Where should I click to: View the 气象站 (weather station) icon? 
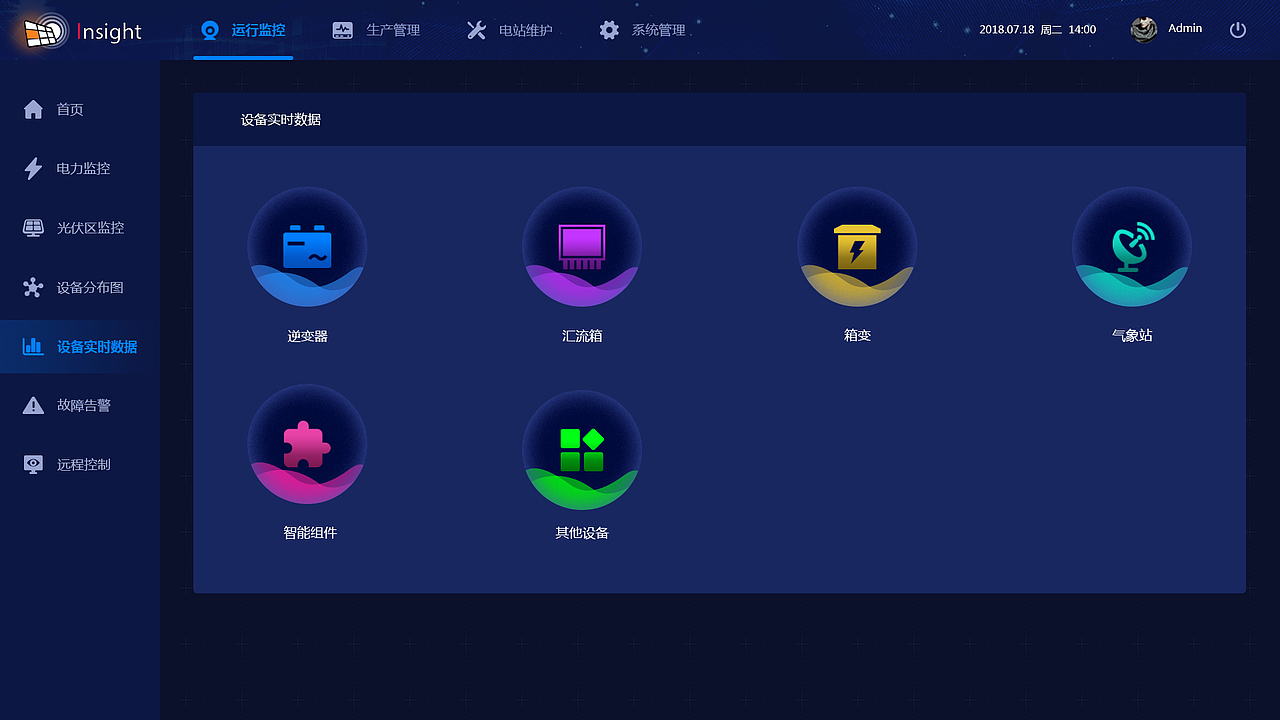click(x=1132, y=247)
